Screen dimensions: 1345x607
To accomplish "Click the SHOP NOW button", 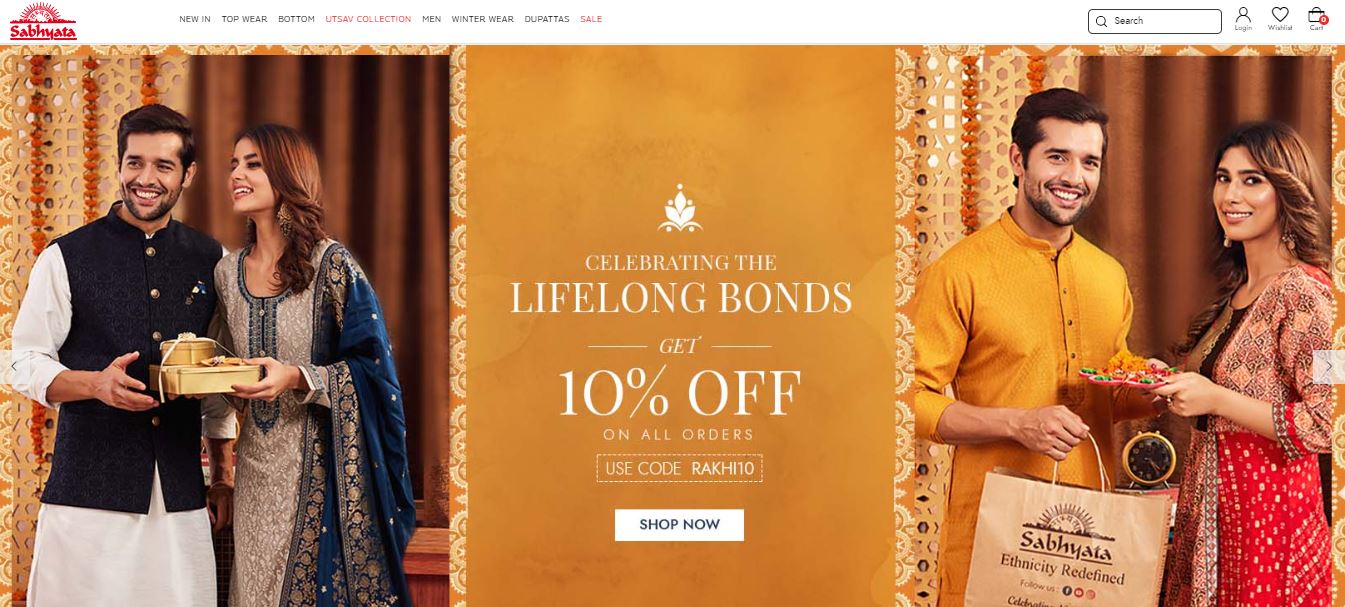I will point(679,525).
